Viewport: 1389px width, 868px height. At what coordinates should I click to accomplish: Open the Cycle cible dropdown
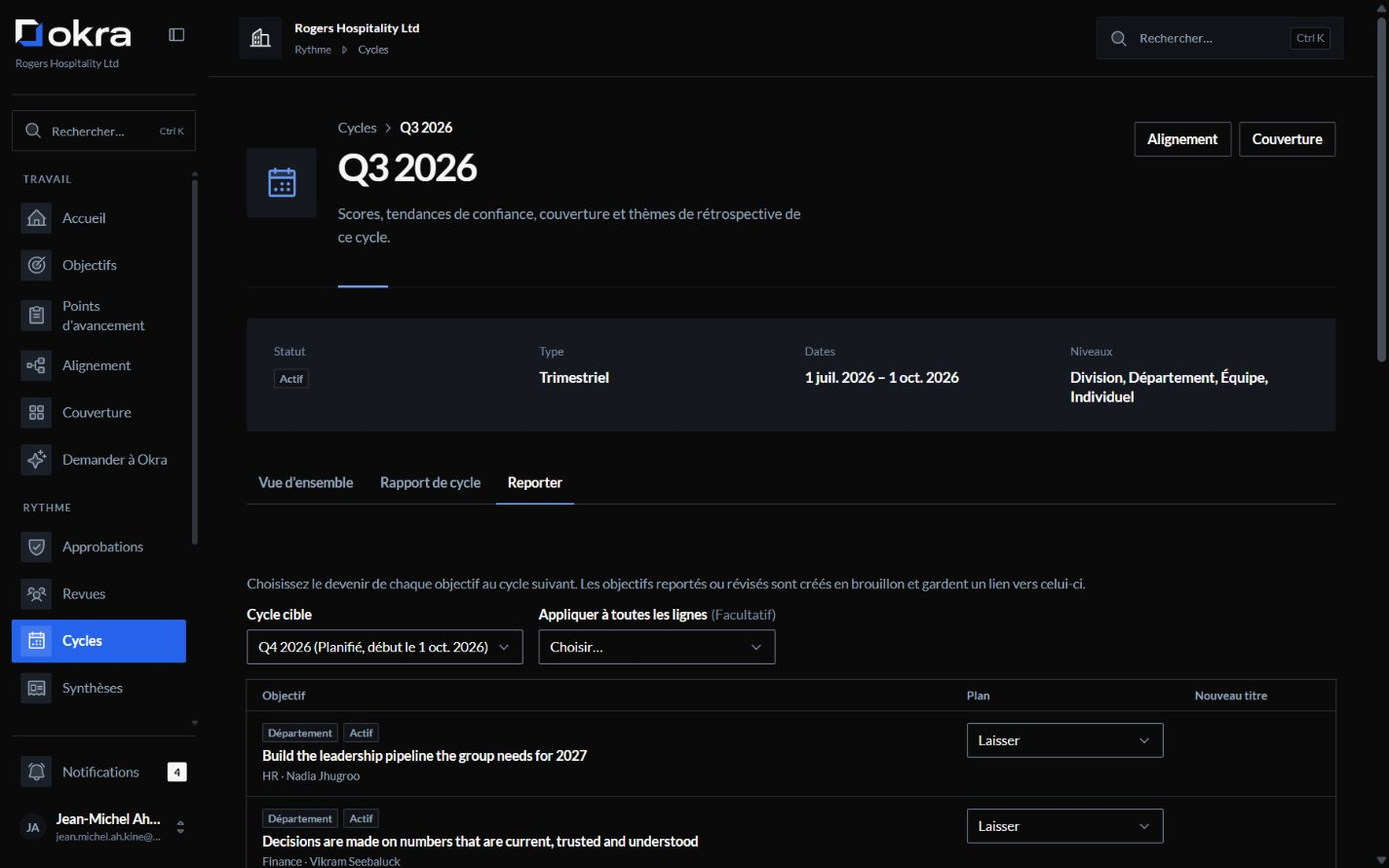click(384, 647)
